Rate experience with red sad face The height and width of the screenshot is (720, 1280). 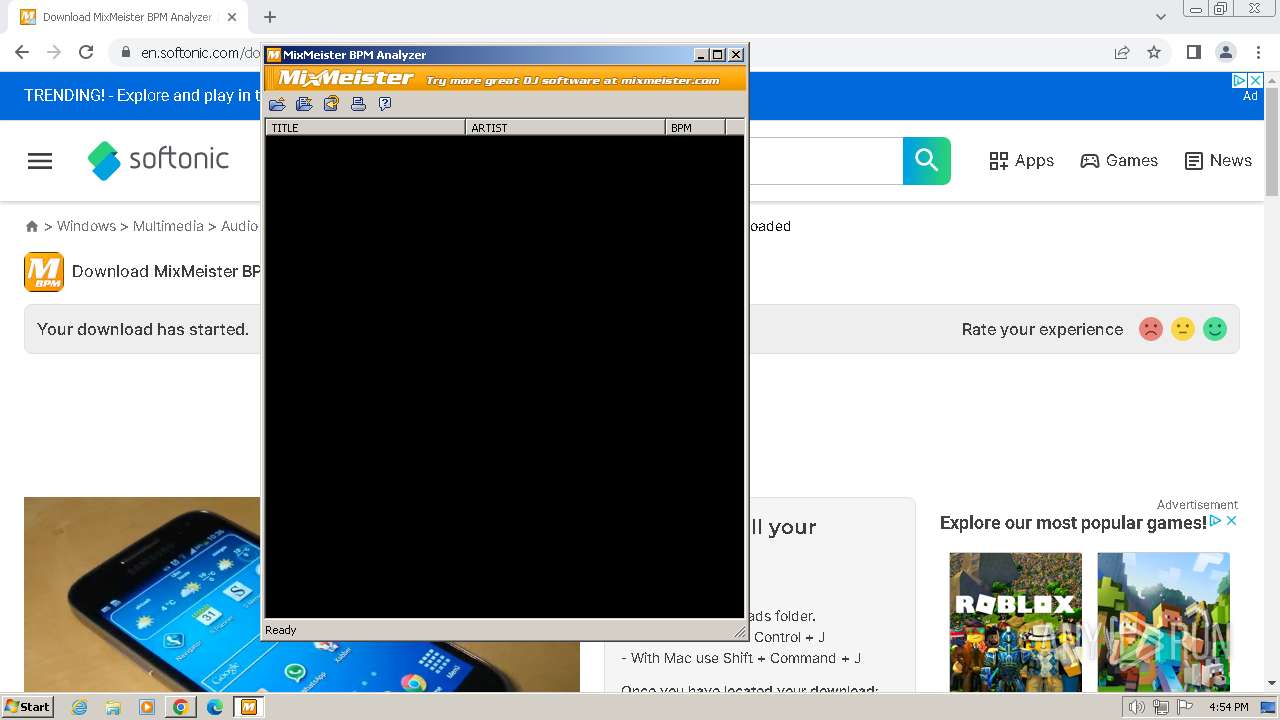1151,329
